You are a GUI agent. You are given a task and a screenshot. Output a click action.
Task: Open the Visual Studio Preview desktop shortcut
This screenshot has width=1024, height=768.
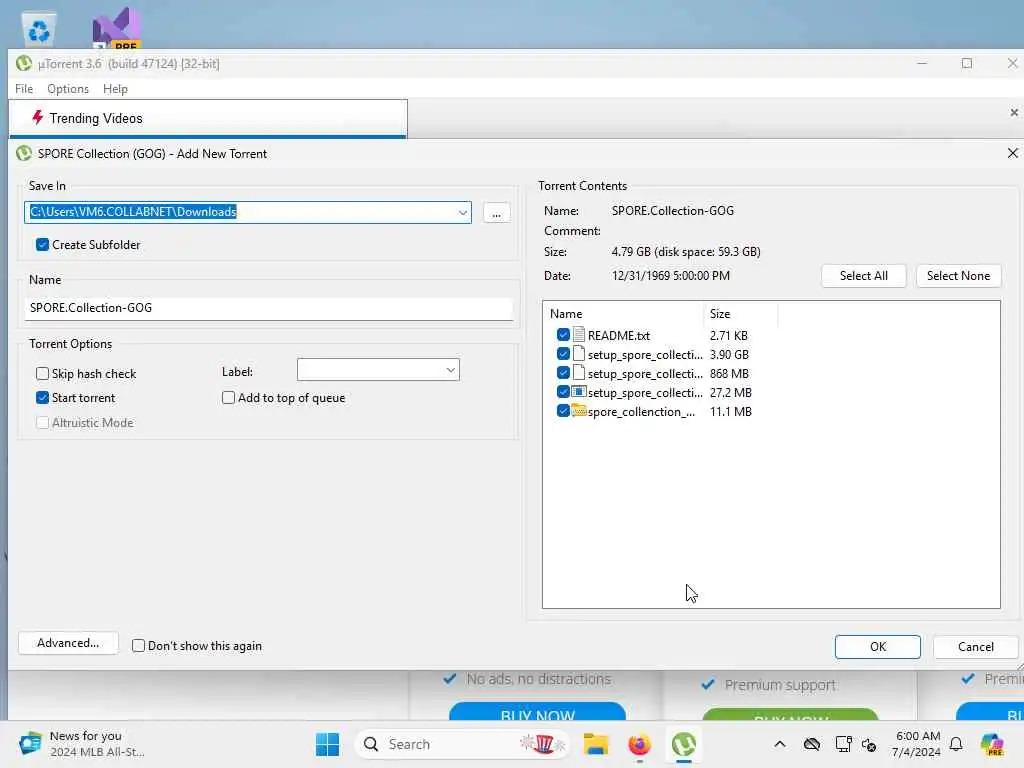point(116,29)
